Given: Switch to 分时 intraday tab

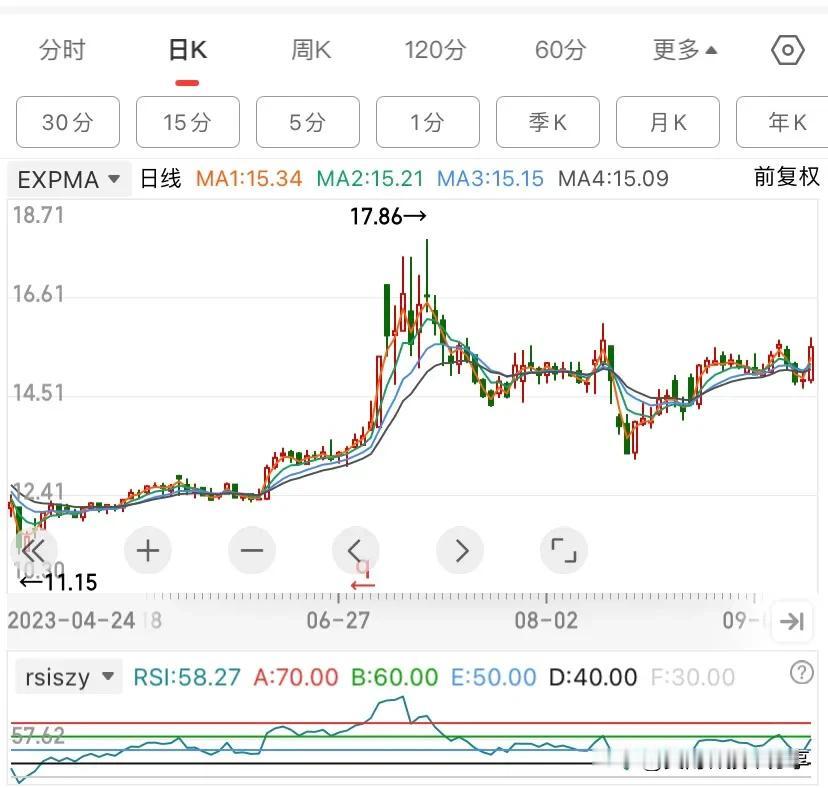Looking at the screenshot, I should 62,50.
